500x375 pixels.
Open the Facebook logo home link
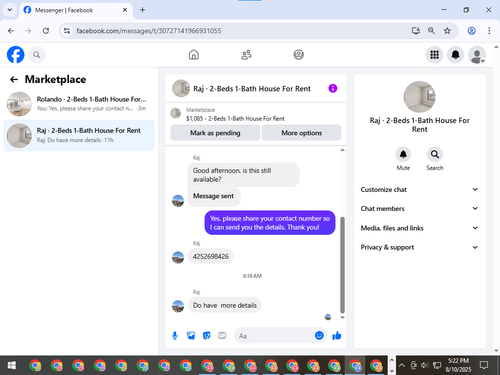pos(15,55)
